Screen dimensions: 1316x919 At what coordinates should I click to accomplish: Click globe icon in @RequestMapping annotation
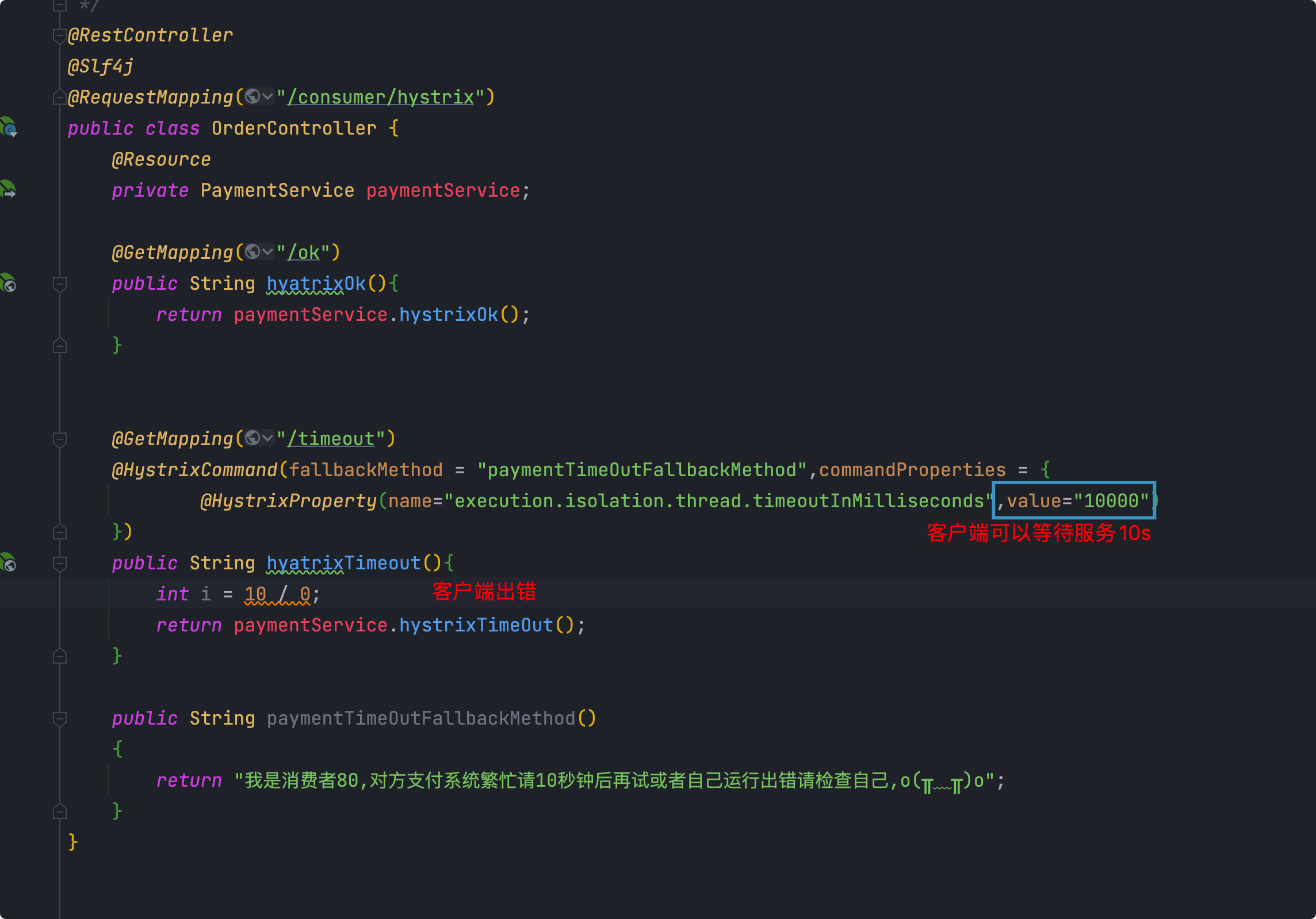(x=252, y=97)
